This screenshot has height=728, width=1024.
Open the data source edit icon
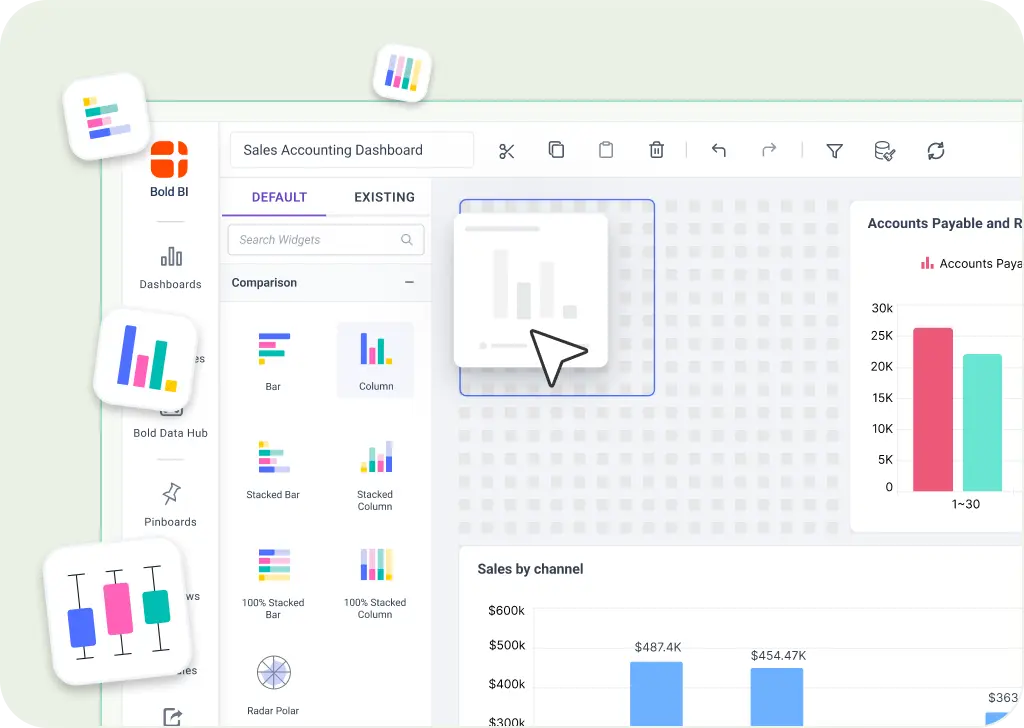click(x=884, y=151)
